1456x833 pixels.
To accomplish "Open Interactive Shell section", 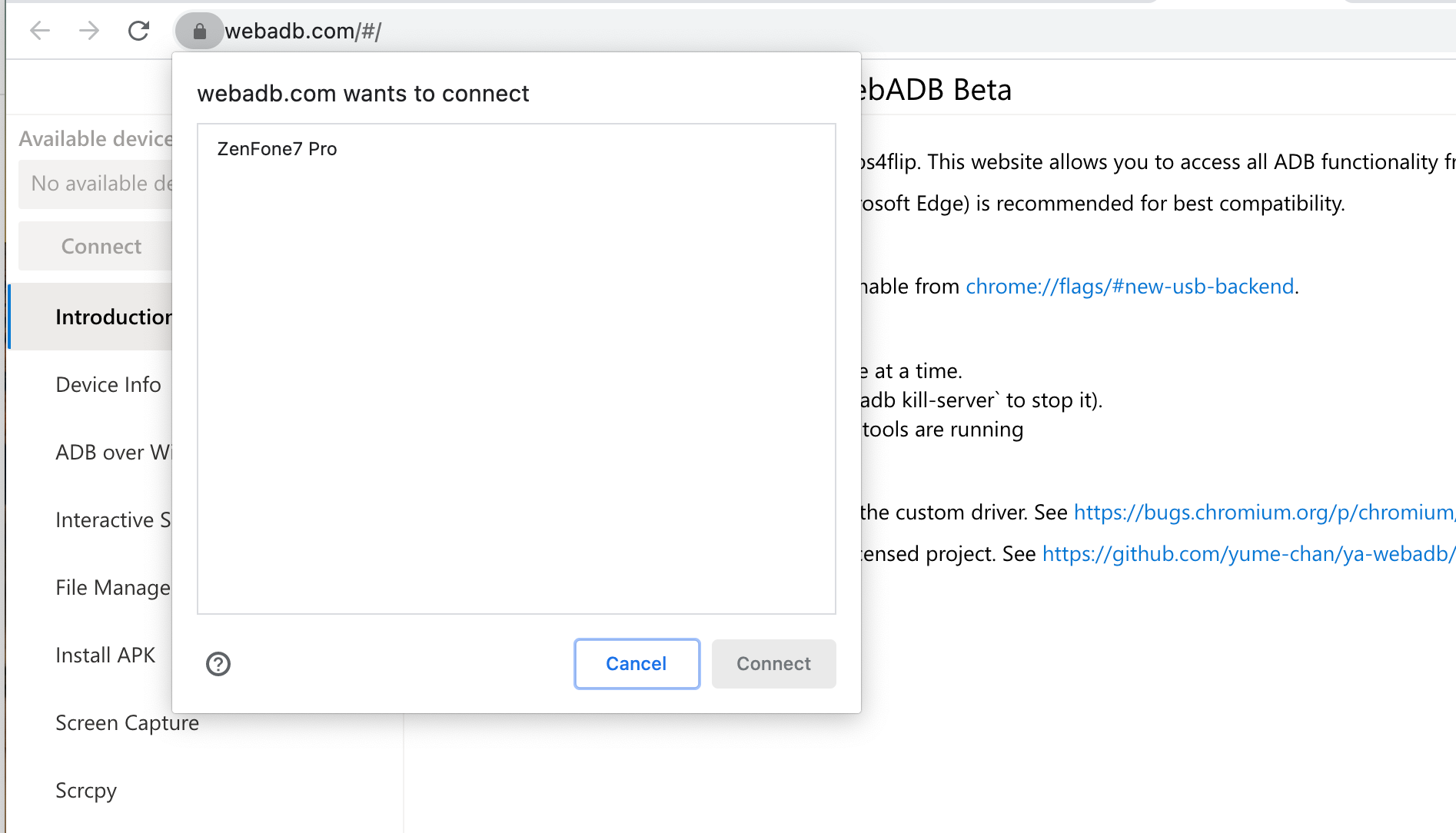I will click(x=112, y=520).
